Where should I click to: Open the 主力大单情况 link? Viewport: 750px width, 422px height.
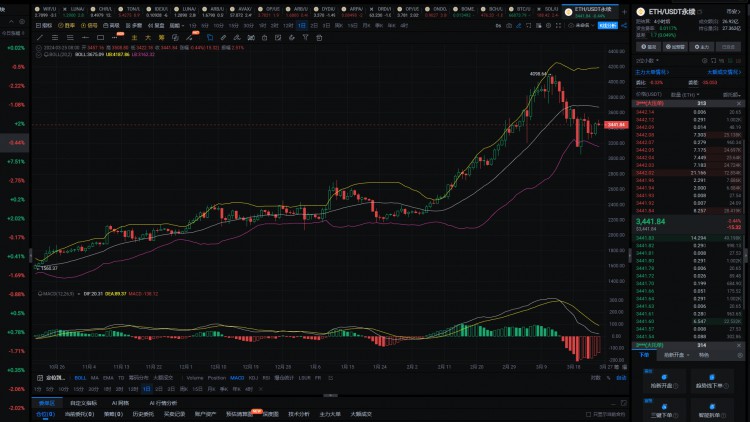point(652,72)
